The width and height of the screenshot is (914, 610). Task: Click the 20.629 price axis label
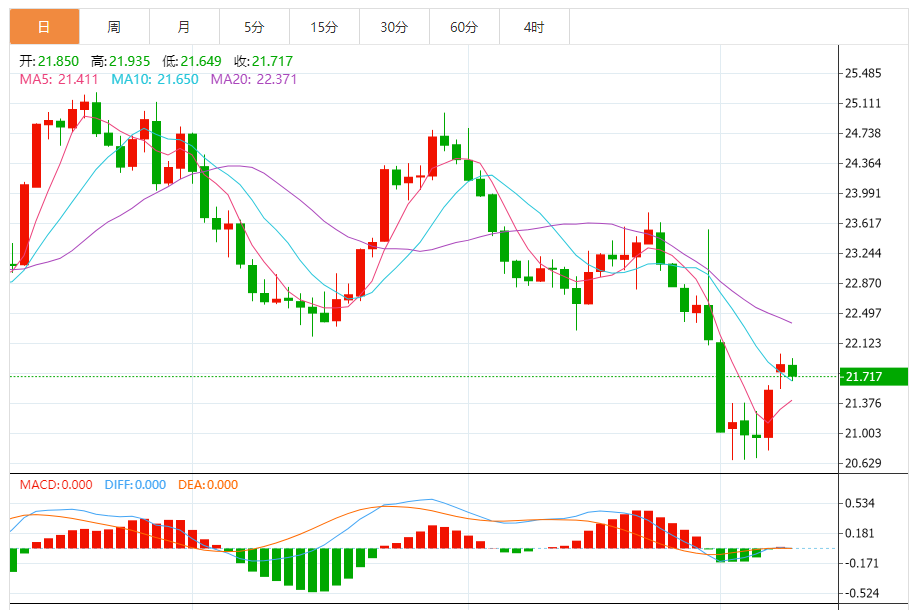863,464
